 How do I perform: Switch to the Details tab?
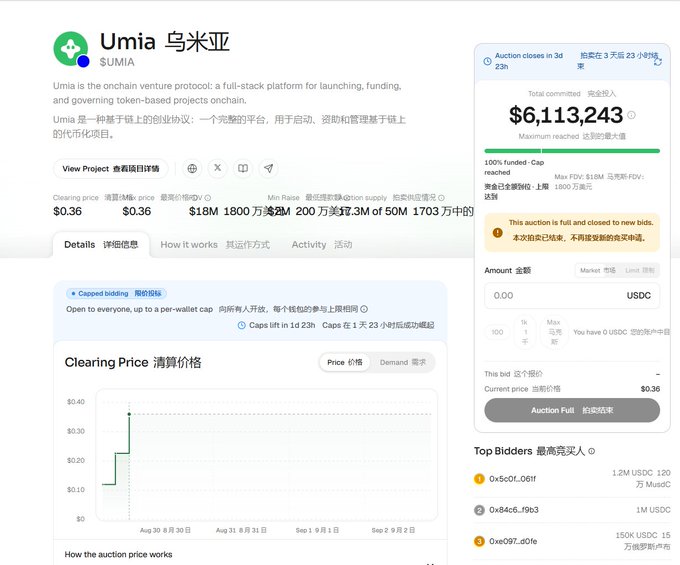(101, 245)
